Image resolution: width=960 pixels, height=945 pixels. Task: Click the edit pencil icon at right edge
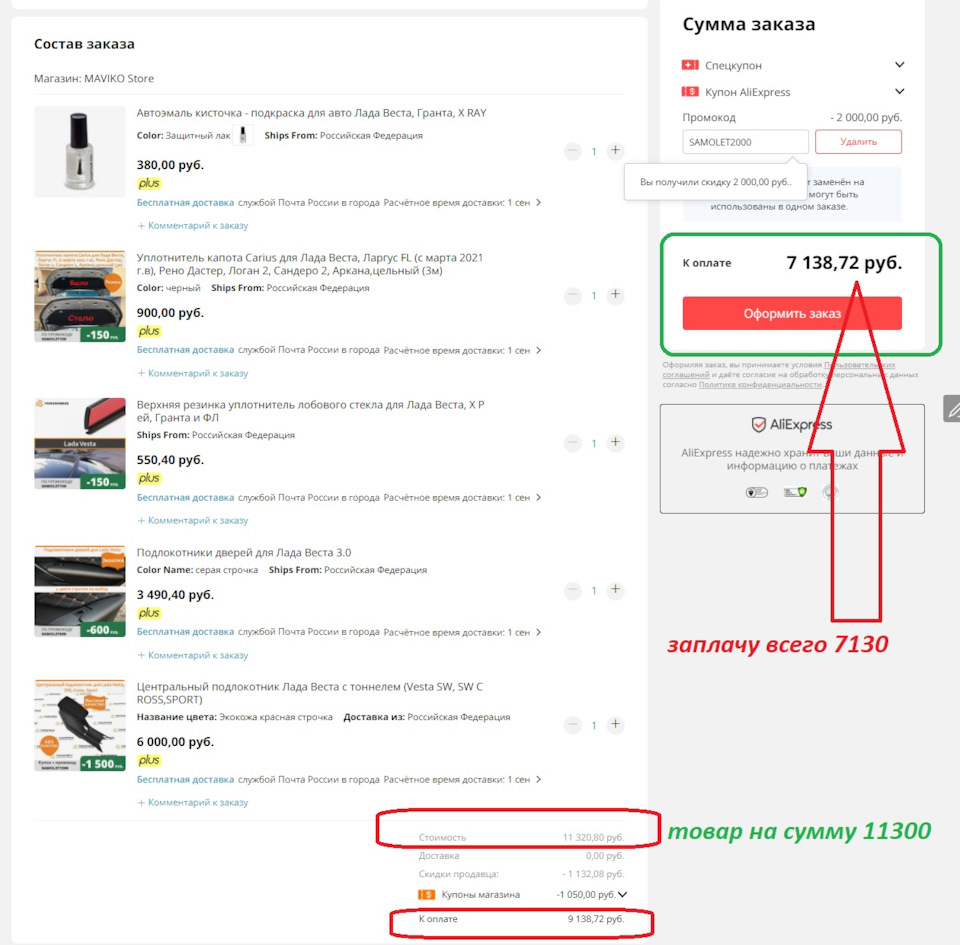(x=952, y=409)
